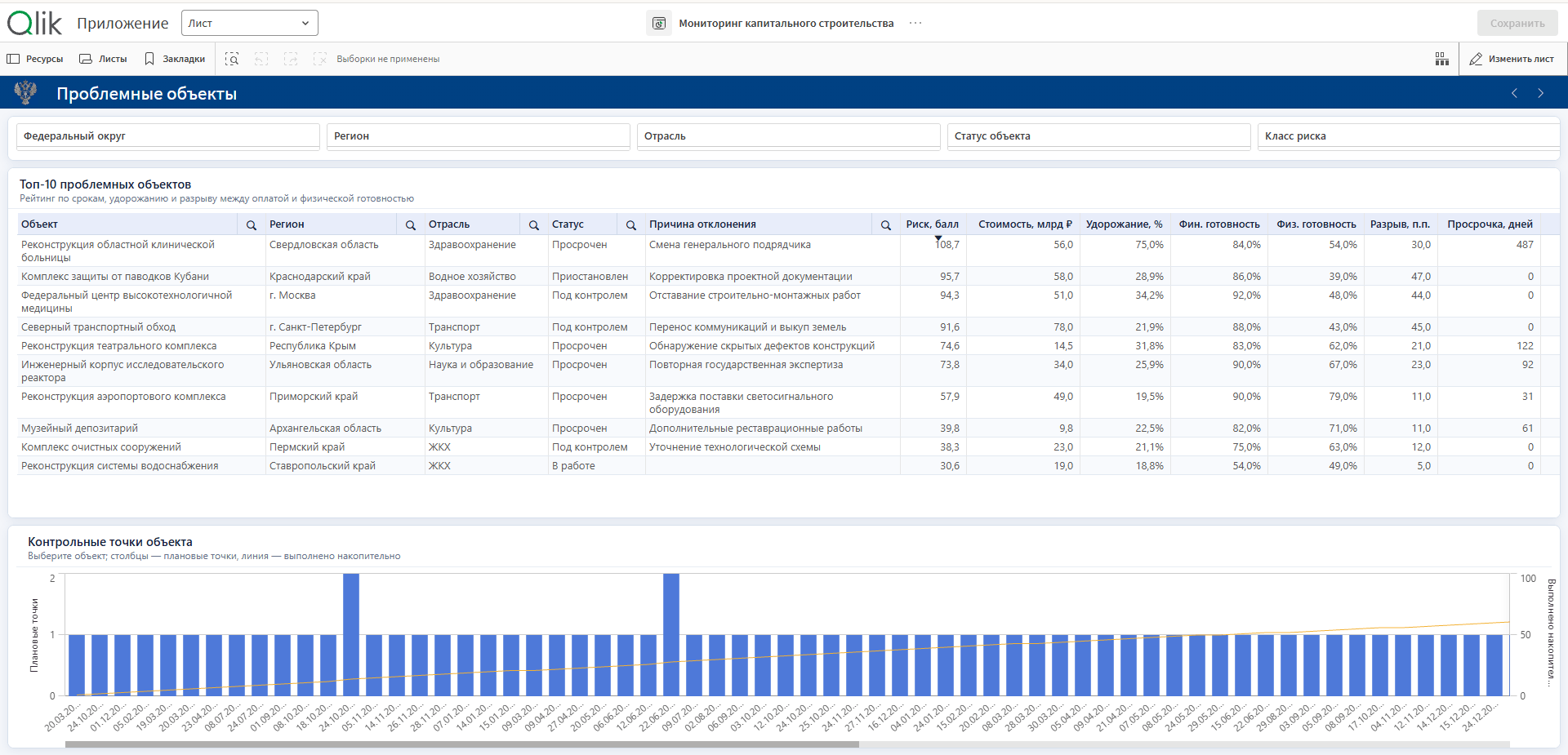
Task: Click the app overview icon beside the title
Action: tap(659, 24)
